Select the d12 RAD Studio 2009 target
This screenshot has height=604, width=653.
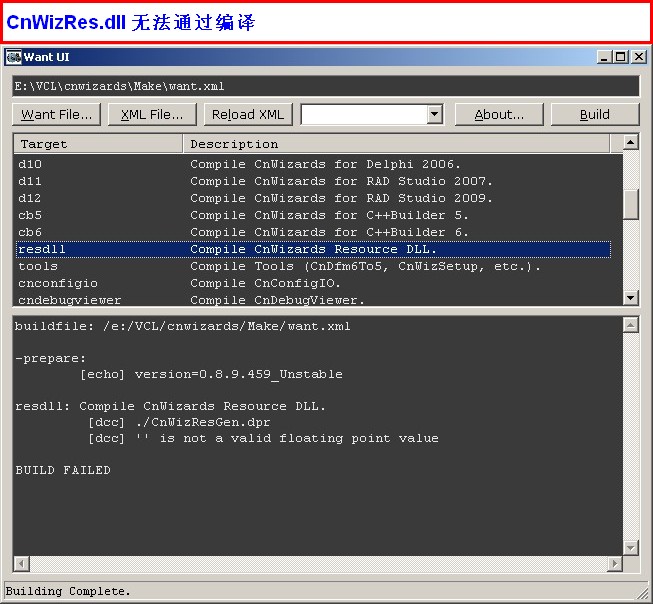(30, 198)
